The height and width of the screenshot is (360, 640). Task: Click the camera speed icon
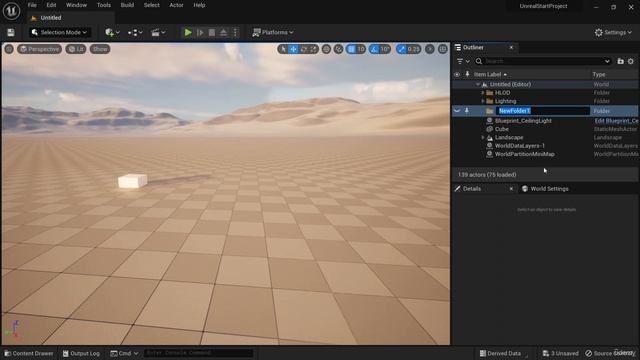(430, 49)
